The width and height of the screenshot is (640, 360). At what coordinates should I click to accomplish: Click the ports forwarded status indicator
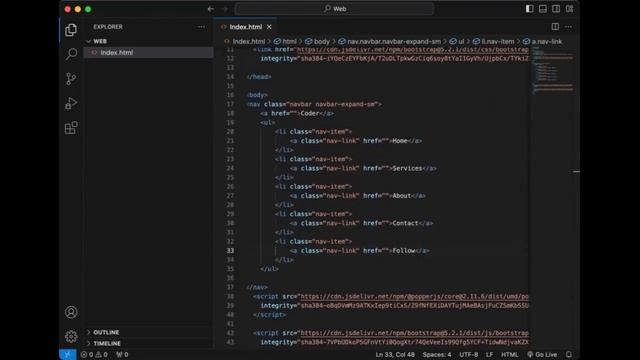[122, 355]
